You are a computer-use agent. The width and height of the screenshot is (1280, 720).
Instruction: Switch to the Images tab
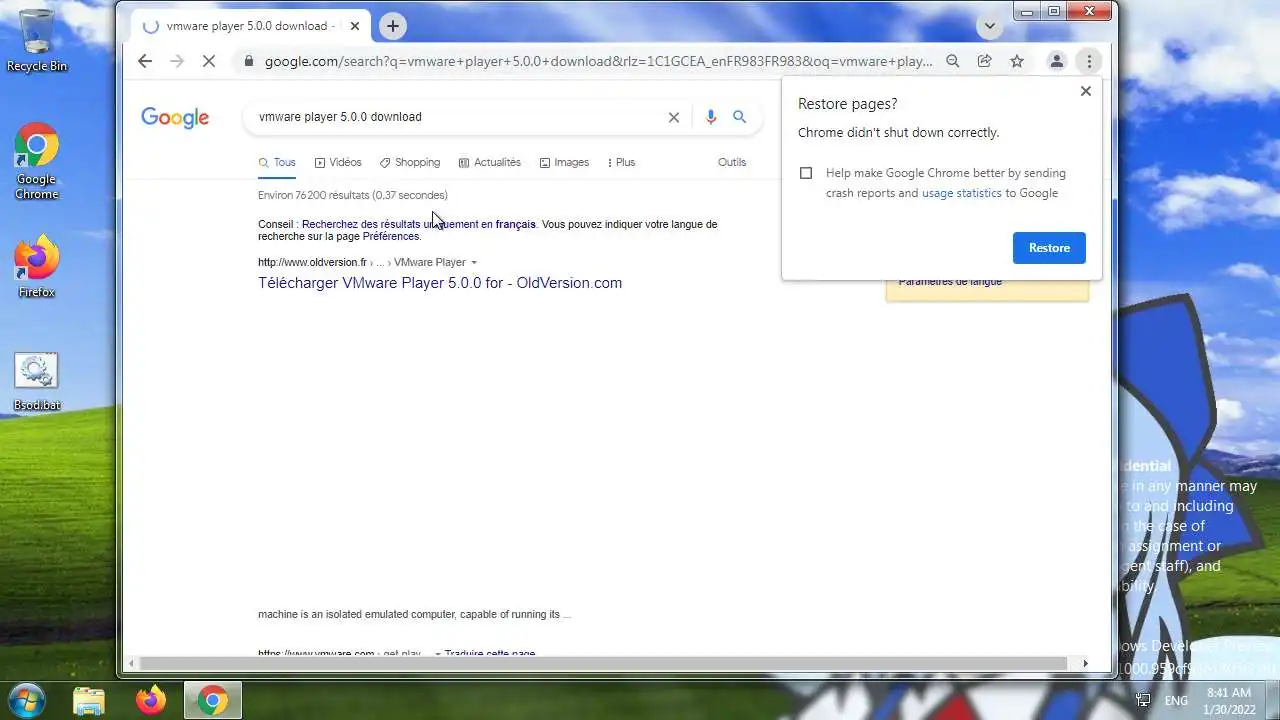564,162
